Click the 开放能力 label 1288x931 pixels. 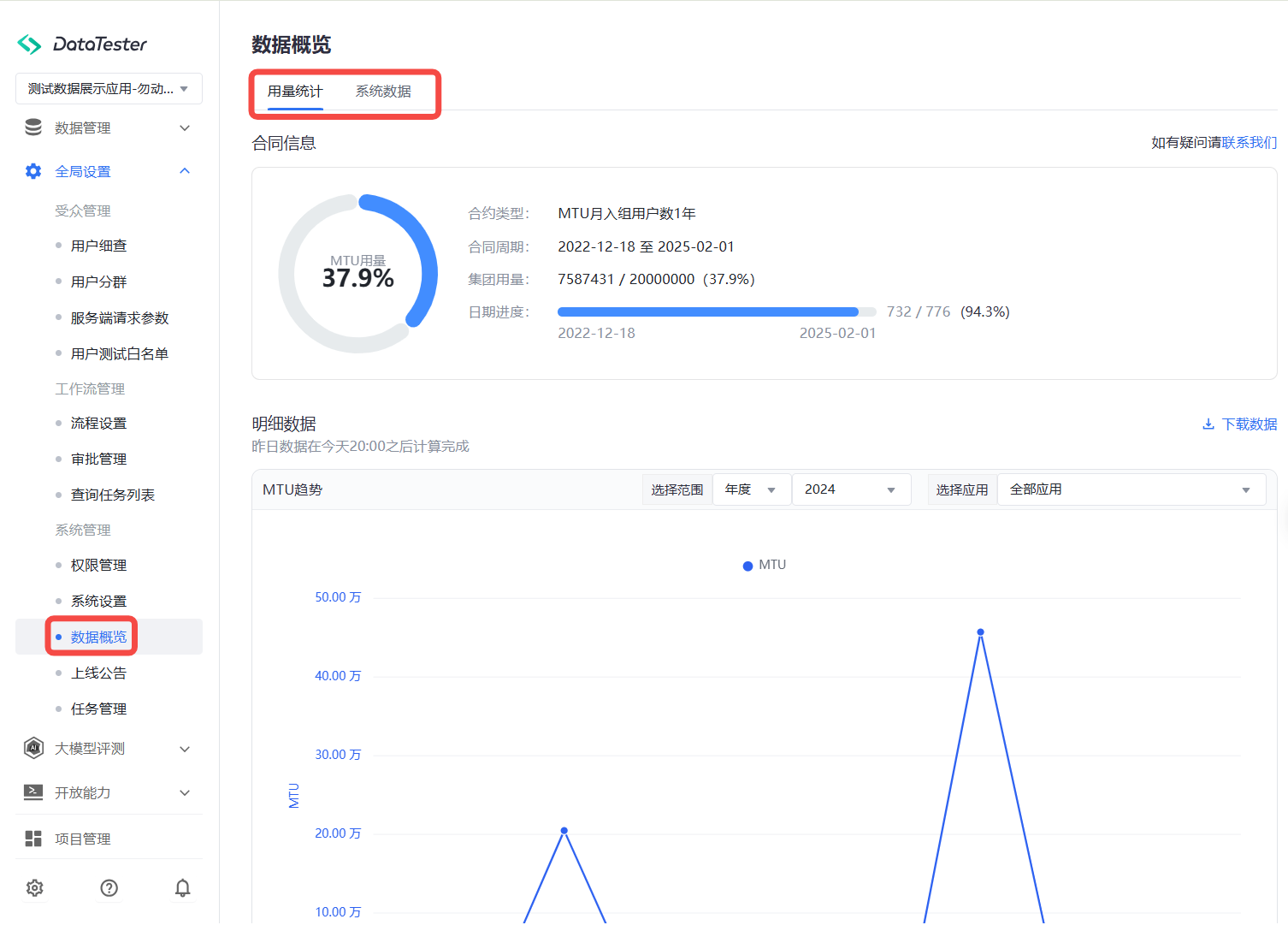(x=83, y=792)
